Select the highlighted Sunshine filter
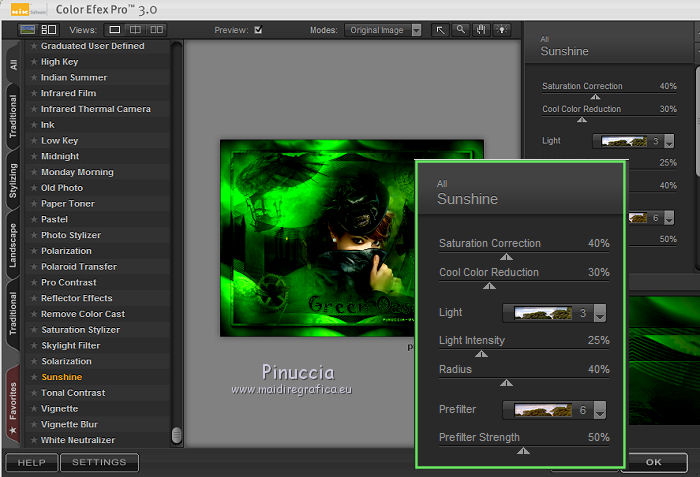Screen dimensions: 700x477 [x=62, y=377]
